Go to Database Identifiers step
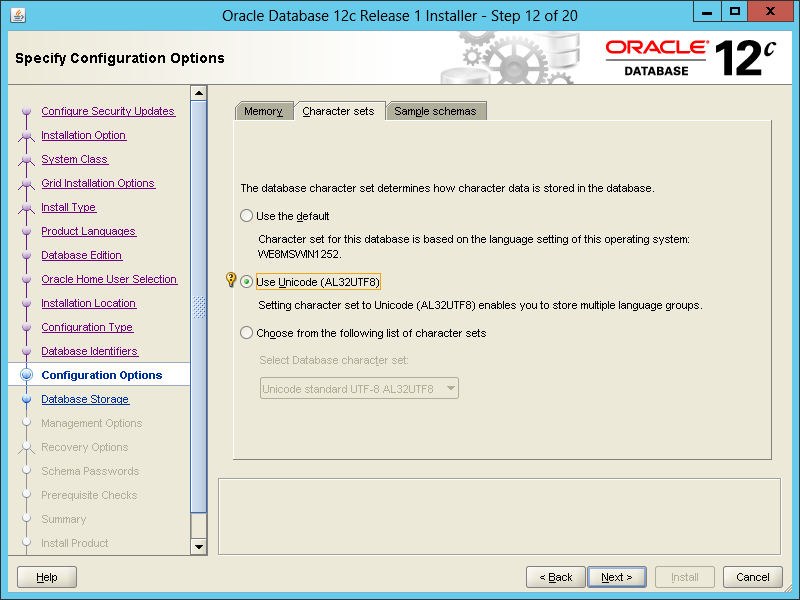This screenshot has width=800, height=600. point(90,351)
